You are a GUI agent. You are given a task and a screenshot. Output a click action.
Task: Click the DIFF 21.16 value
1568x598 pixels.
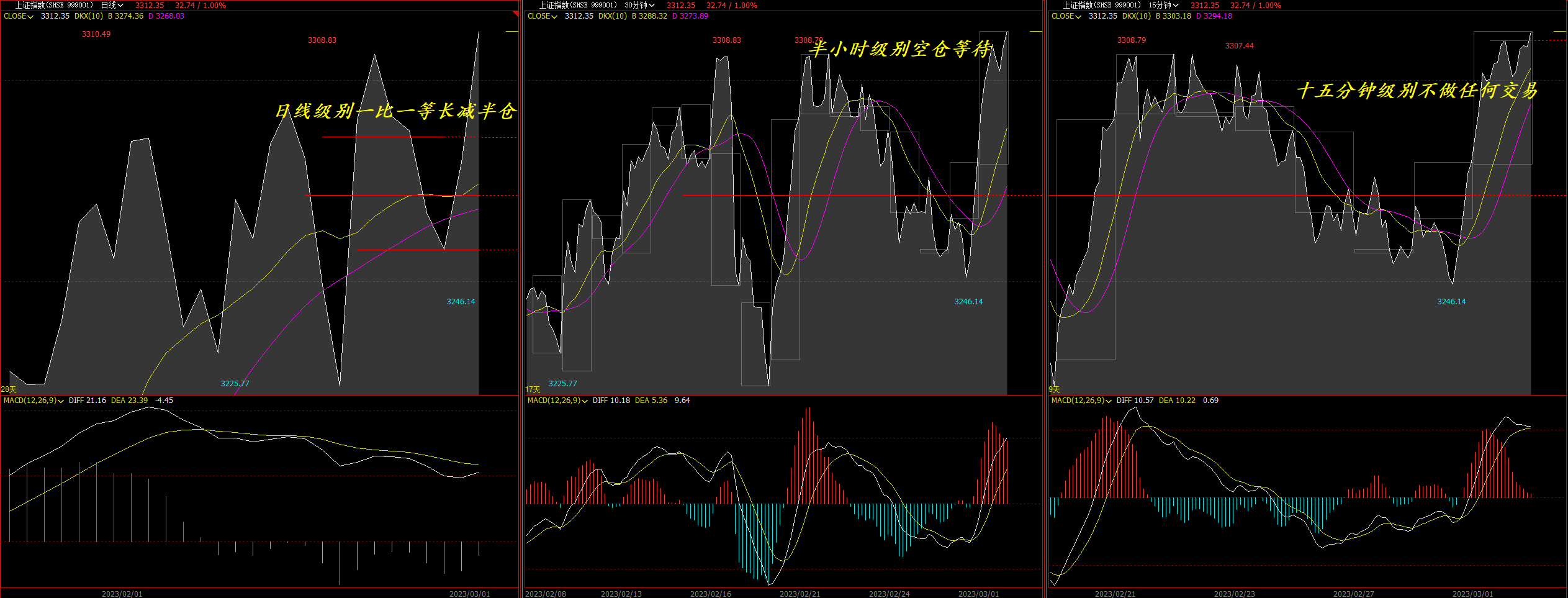(x=88, y=401)
